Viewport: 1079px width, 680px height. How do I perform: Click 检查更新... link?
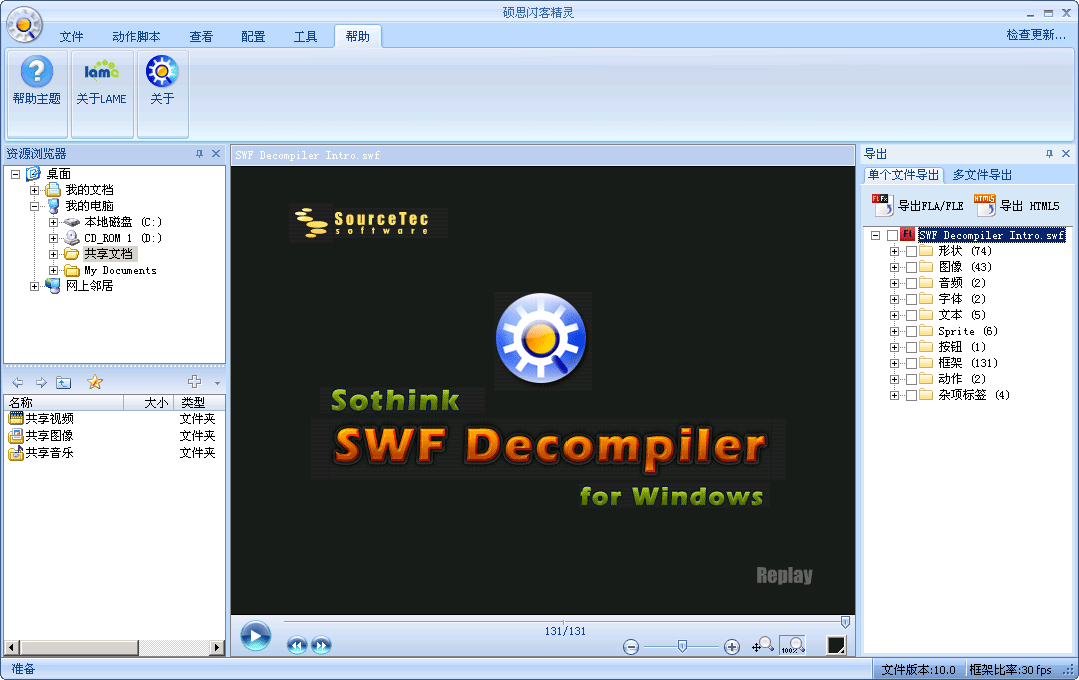coord(1036,34)
